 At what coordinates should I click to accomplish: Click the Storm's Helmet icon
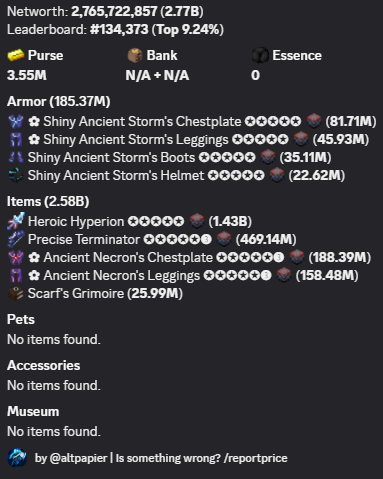[16, 175]
